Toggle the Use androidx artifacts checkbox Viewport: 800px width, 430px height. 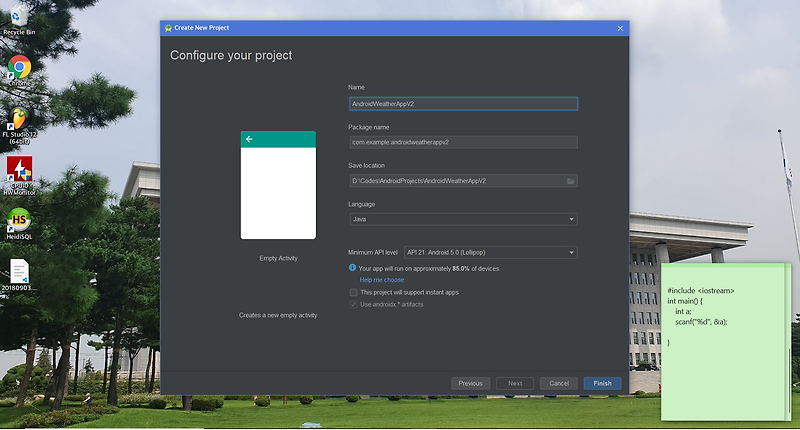tap(353, 305)
